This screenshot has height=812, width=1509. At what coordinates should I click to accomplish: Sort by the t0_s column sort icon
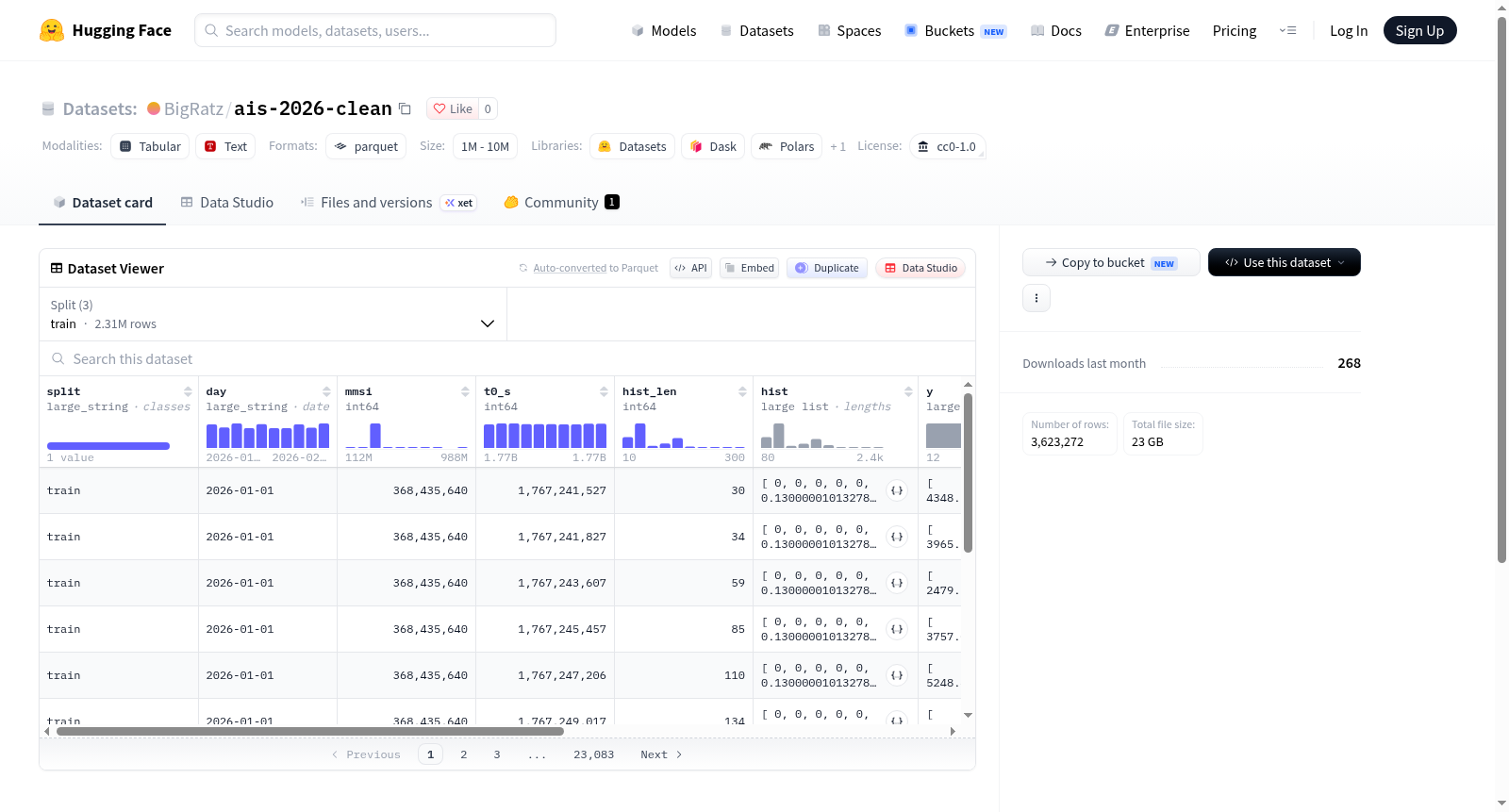click(x=604, y=391)
